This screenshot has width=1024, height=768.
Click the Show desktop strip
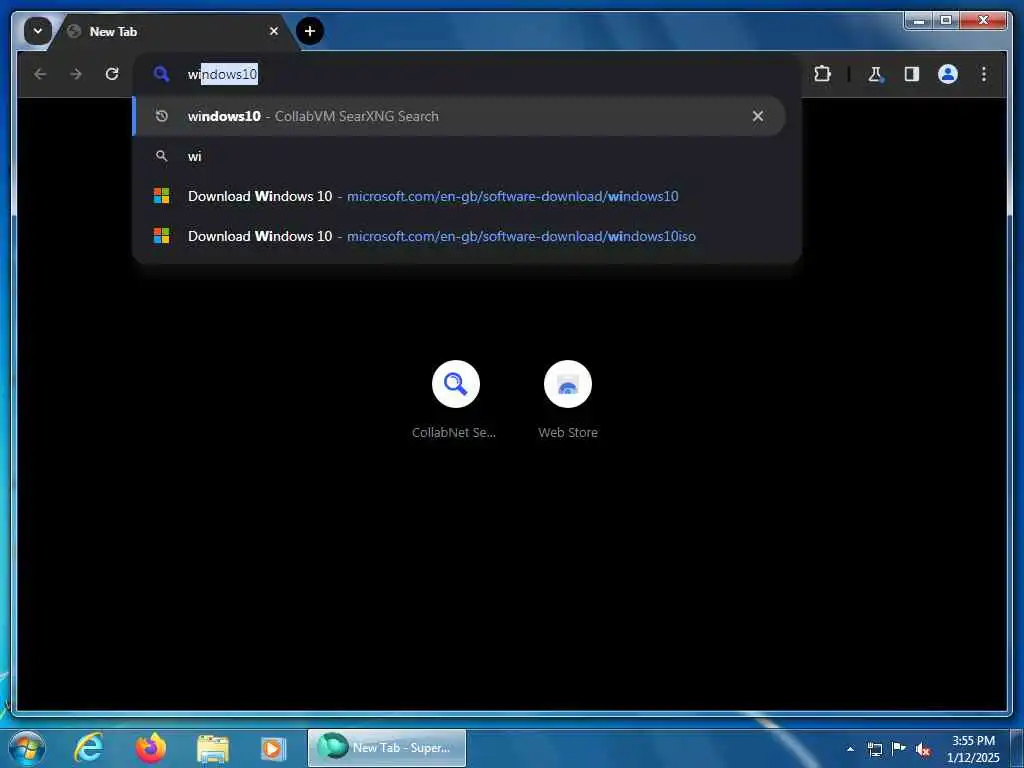(1017, 748)
